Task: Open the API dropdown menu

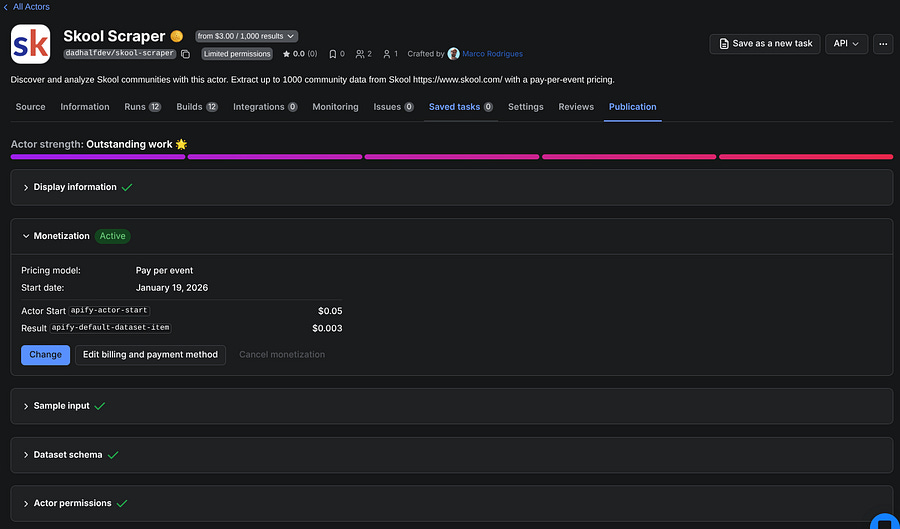Action: point(846,44)
